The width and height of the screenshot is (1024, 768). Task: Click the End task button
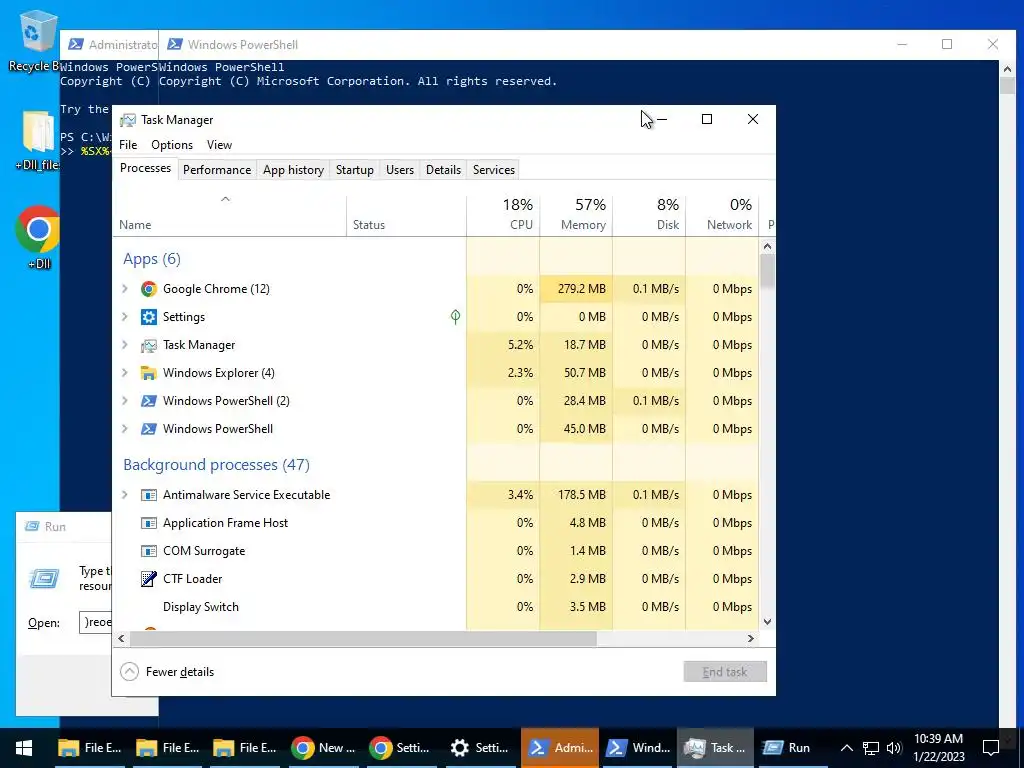click(725, 672)
